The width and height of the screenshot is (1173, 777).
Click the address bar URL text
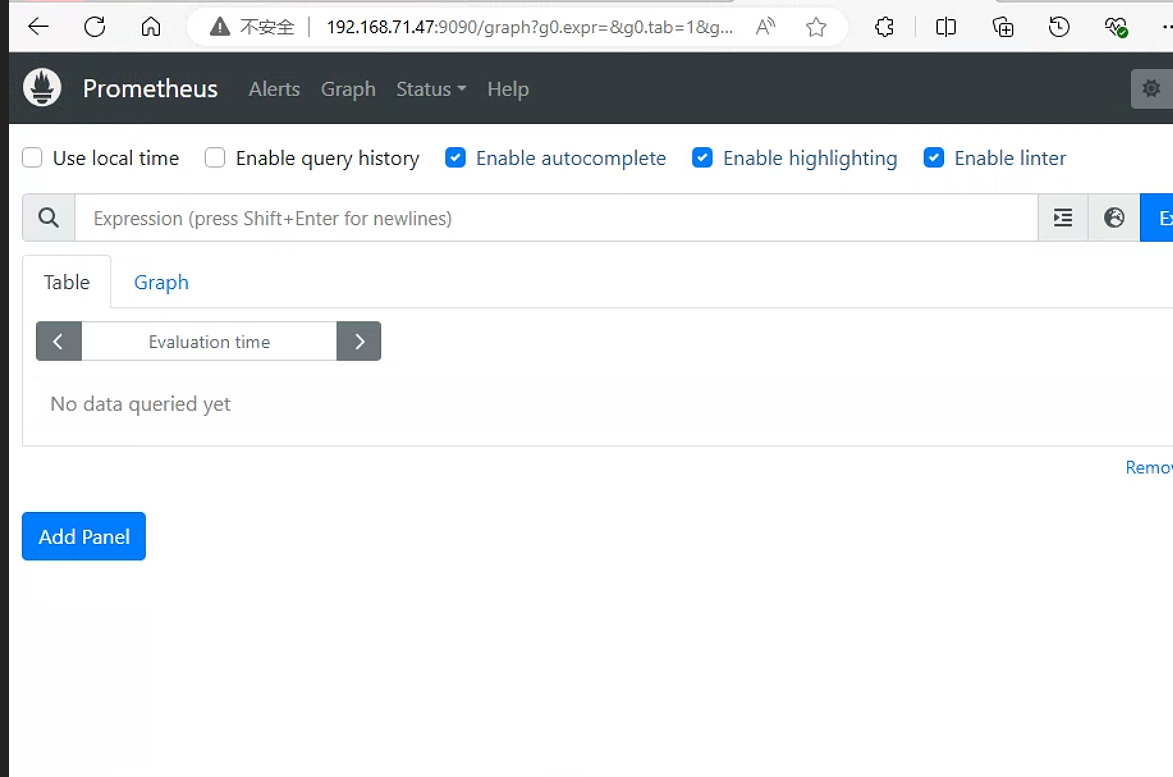(x=530, y=27)
